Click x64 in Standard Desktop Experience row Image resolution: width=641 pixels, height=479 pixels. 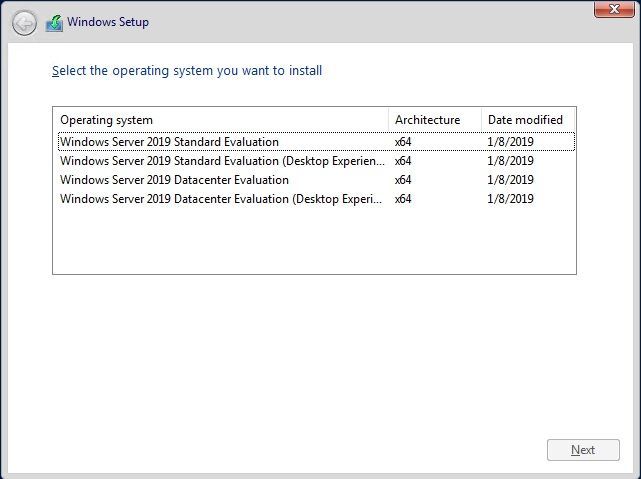click(x=403, y=161)
